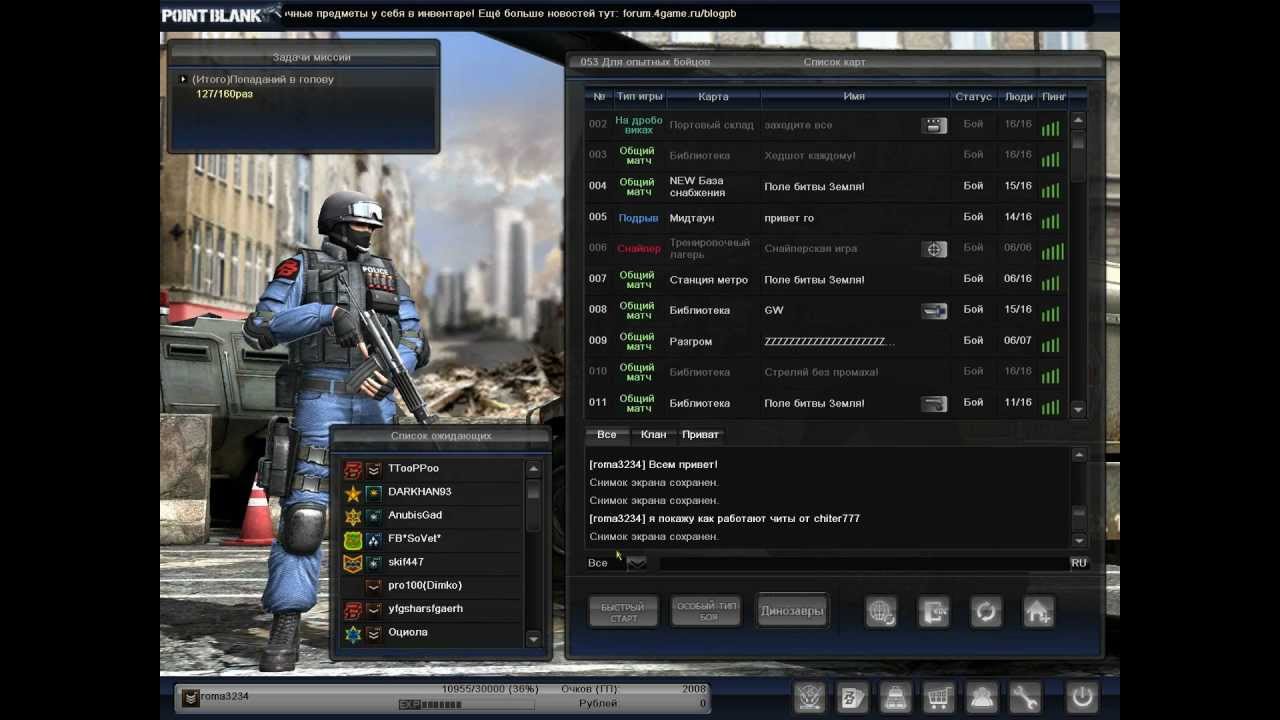
Task: Select room 009 Разгром
Action: (827, 342)
